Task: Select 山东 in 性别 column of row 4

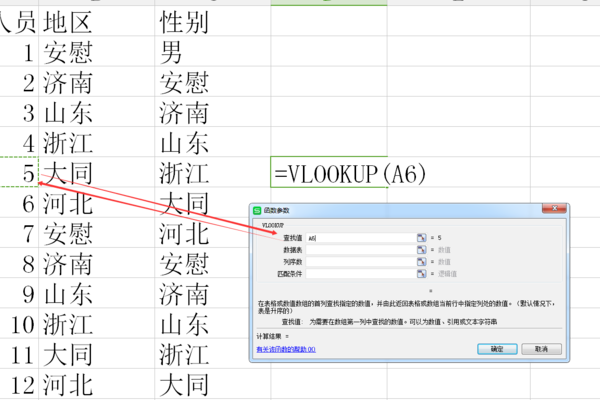Action: point(212,142)
